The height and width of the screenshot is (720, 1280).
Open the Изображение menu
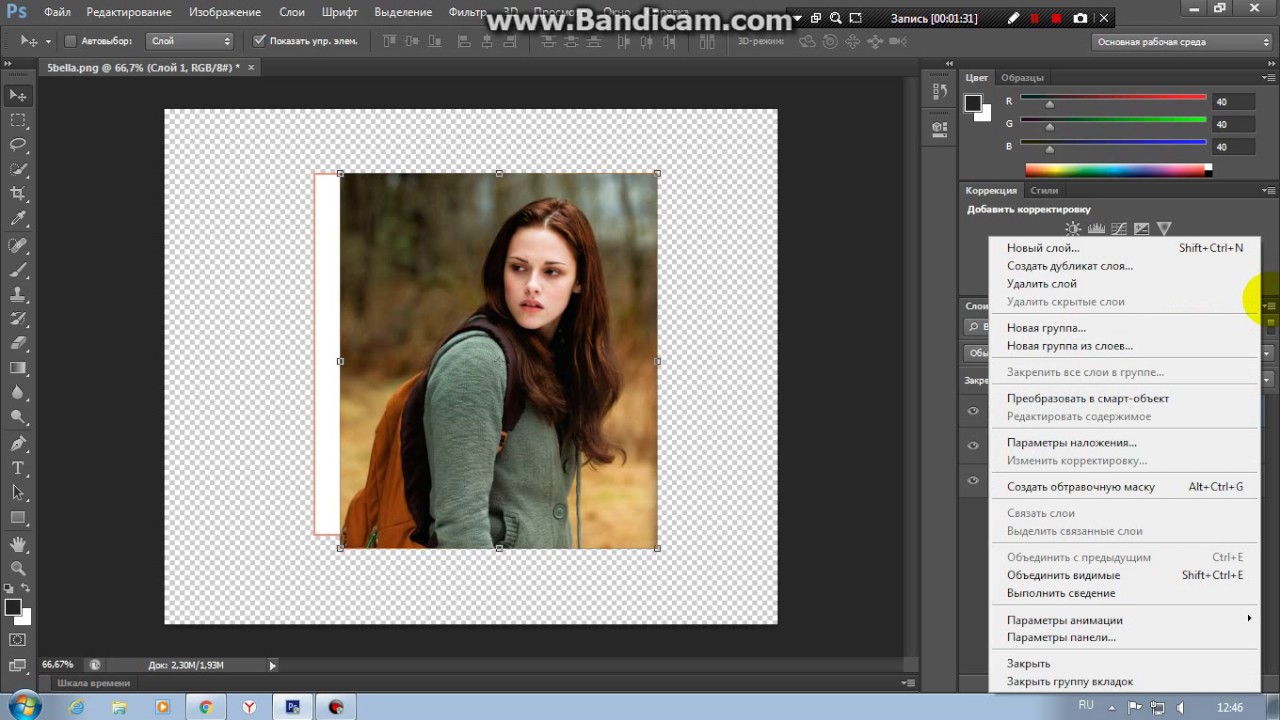click(x=225, y=12)
